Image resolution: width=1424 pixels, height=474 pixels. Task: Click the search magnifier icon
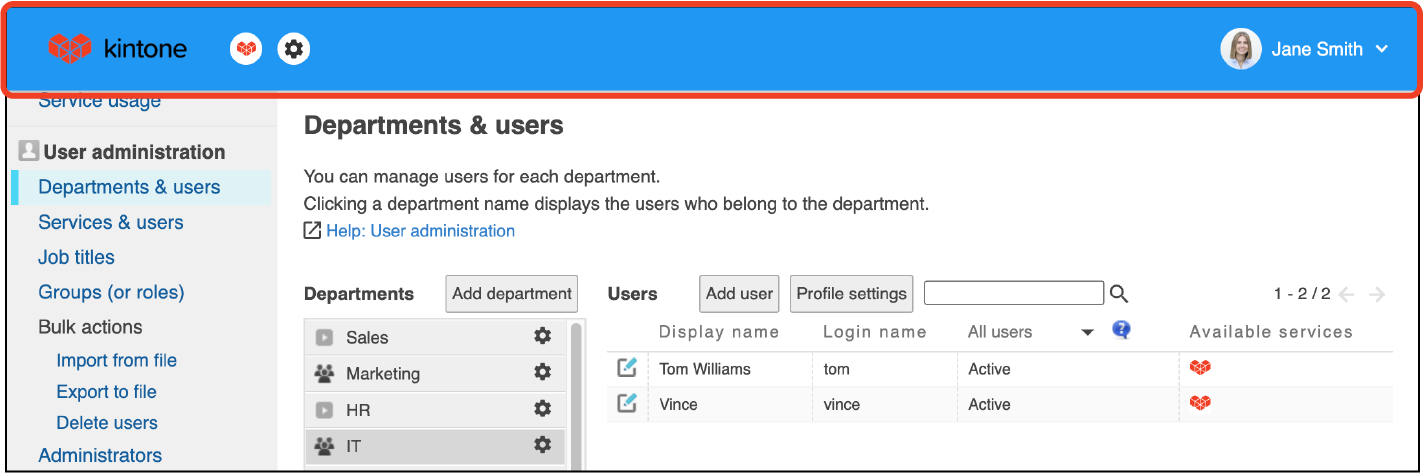[1119, 294]
